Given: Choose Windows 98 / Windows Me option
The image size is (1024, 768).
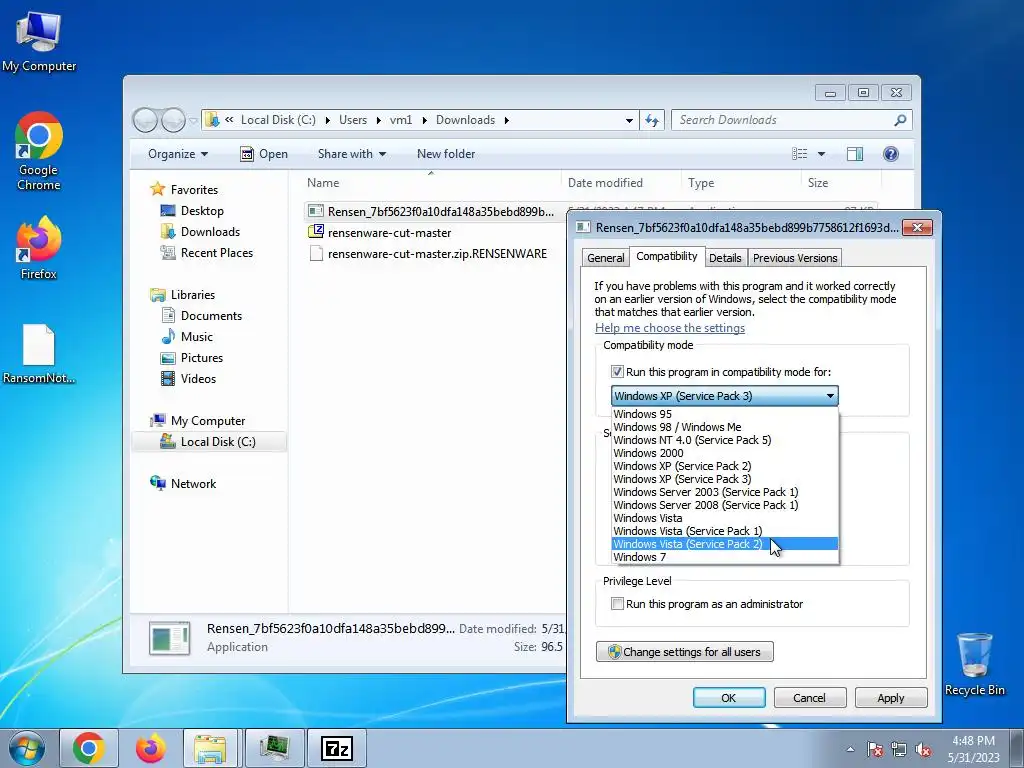Looking at the screenshot, I should pos(725,427).
